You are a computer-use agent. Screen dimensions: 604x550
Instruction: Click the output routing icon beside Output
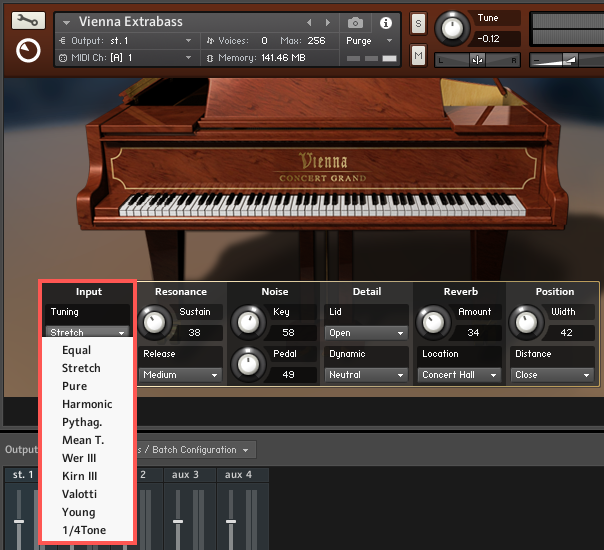pyautogui.click(x=62, y=40)
